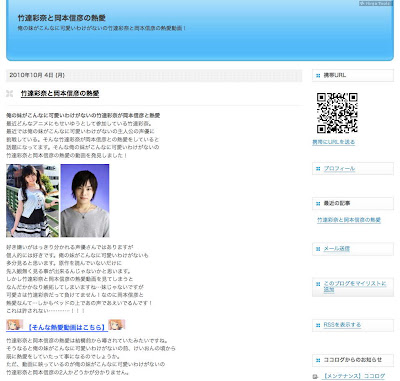Click the bullet icon beside RSSを表示する
Image resolution: width=400 pixels, height=381 pixels.
pos(318,325)
